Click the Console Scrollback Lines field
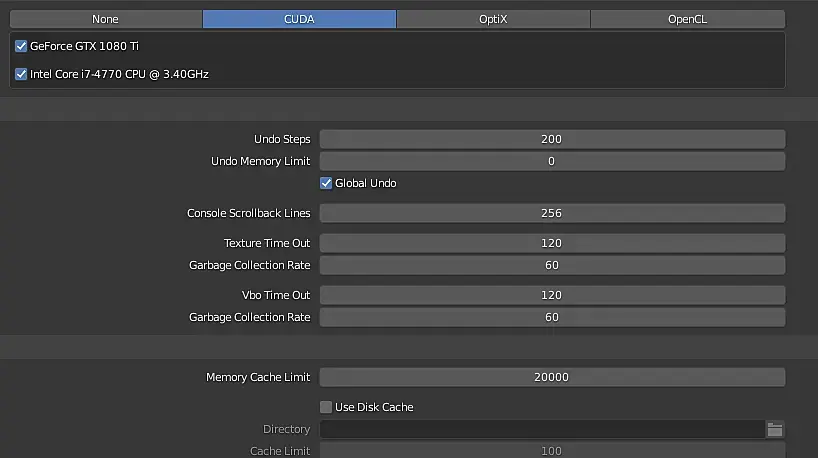The height and width of the screenshot is (458, 818). (551, 213)
